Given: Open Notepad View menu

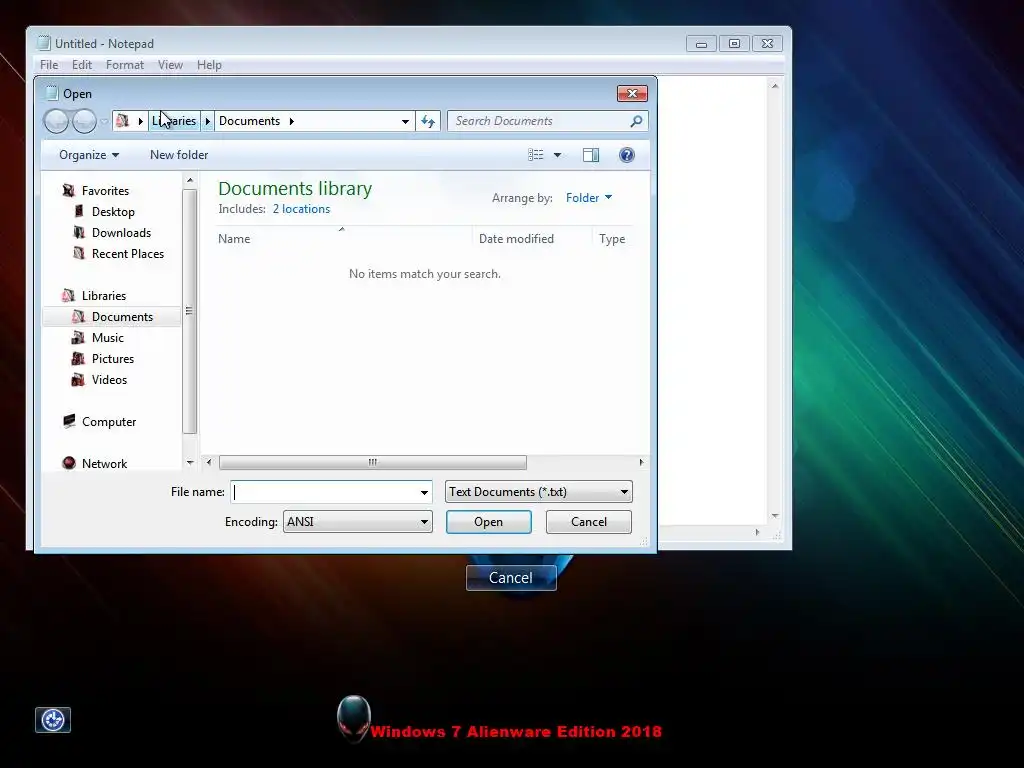Looking at the screenshot, I should point(170,65).
